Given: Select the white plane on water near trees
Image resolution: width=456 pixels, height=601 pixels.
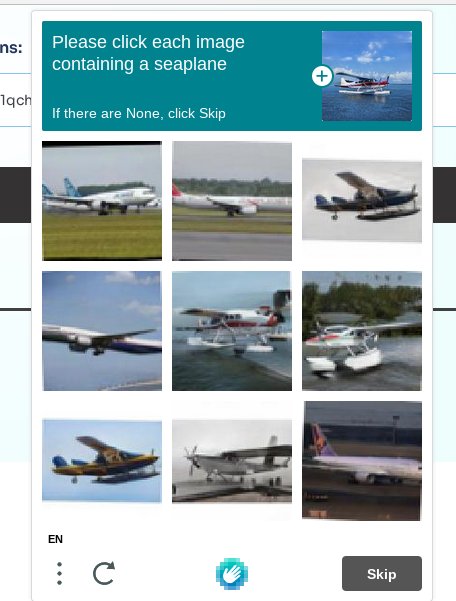Looking at the screenshot, I should [362, 331].
